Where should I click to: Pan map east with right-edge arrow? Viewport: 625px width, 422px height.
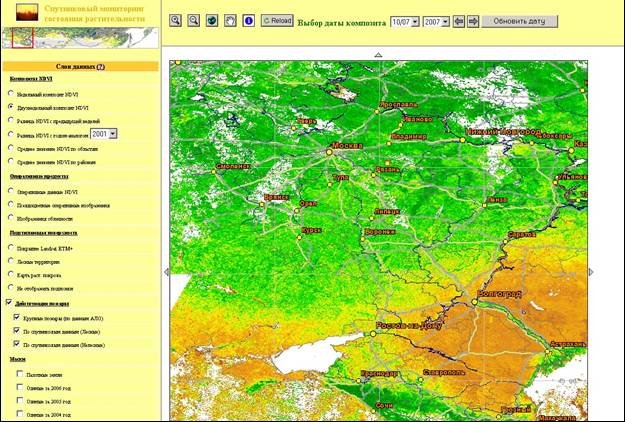(x=590, y=271)
